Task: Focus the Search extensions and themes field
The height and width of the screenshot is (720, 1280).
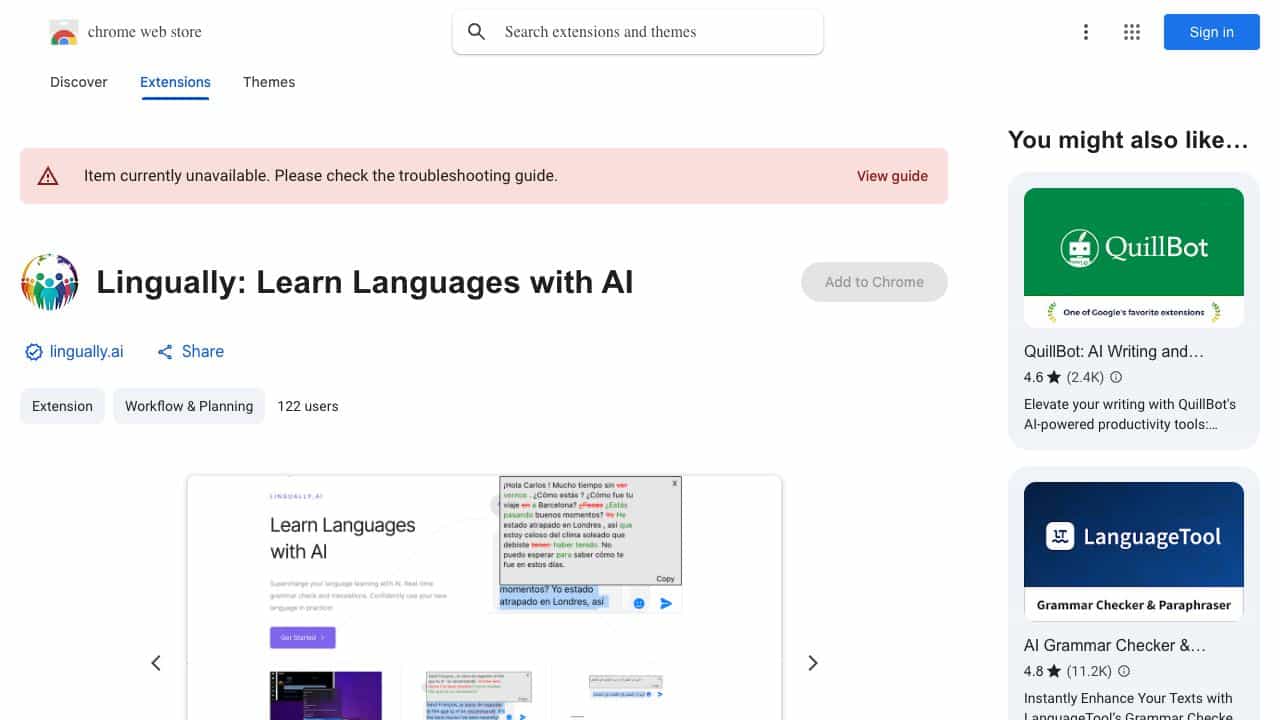Action: pyautogui.click(x=650, y=32)
